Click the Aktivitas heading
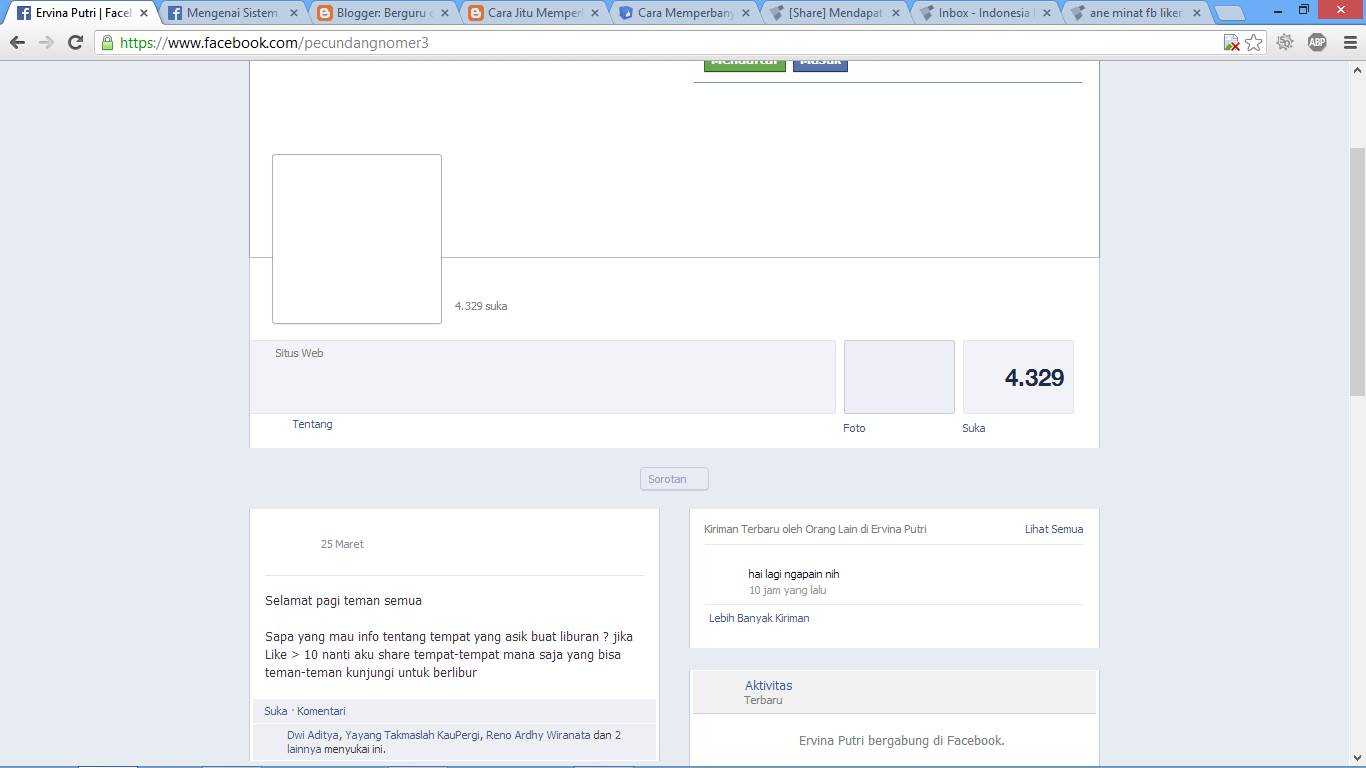 point(768,685)
